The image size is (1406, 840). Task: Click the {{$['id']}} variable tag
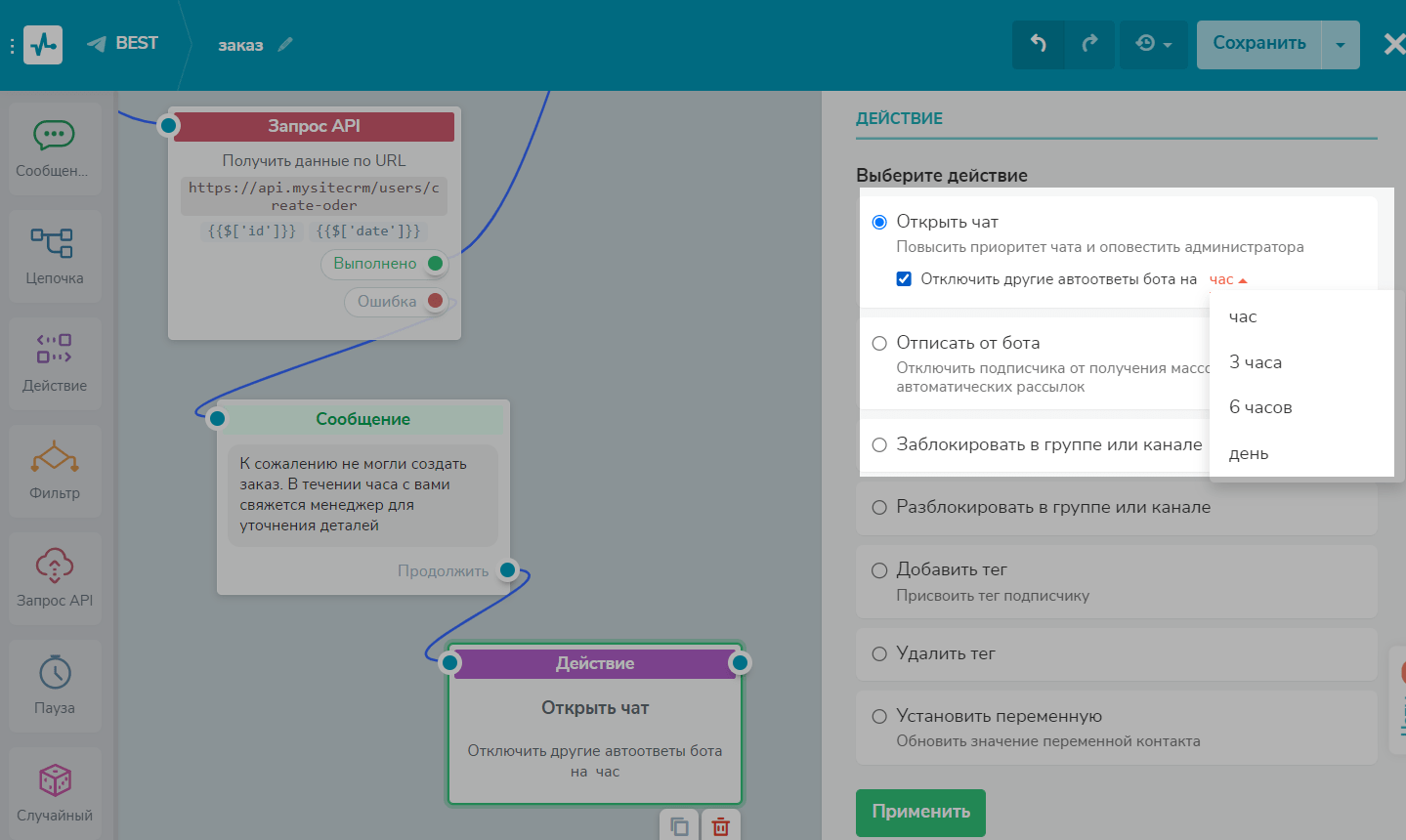[x=251, y=231]
